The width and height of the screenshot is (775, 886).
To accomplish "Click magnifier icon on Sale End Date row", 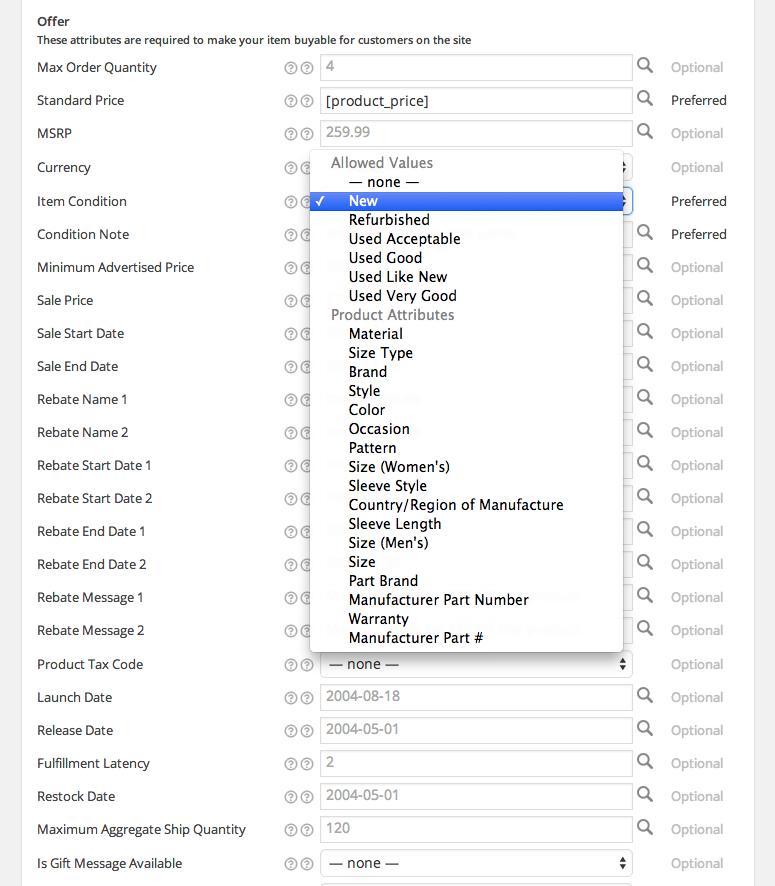I will pos(645,364).
